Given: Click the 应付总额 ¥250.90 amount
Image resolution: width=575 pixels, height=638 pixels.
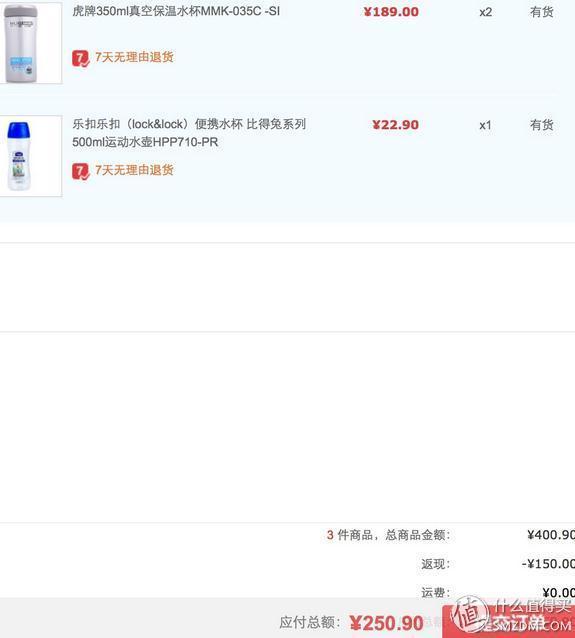Looking at the screenshot, I should click(387, 623).
